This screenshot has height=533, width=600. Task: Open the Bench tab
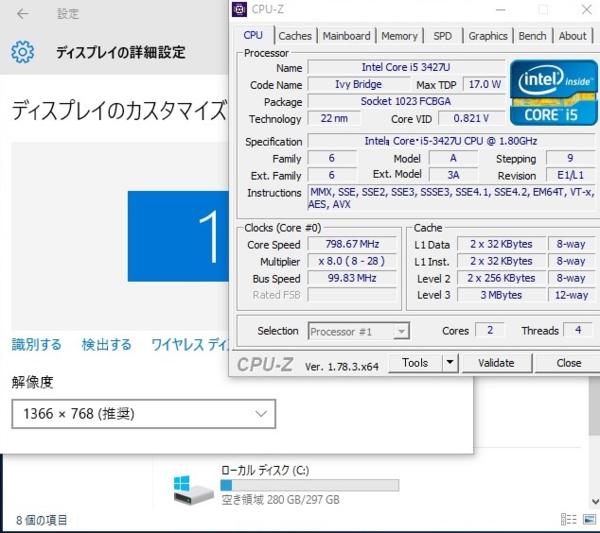(x=532, y=36)
